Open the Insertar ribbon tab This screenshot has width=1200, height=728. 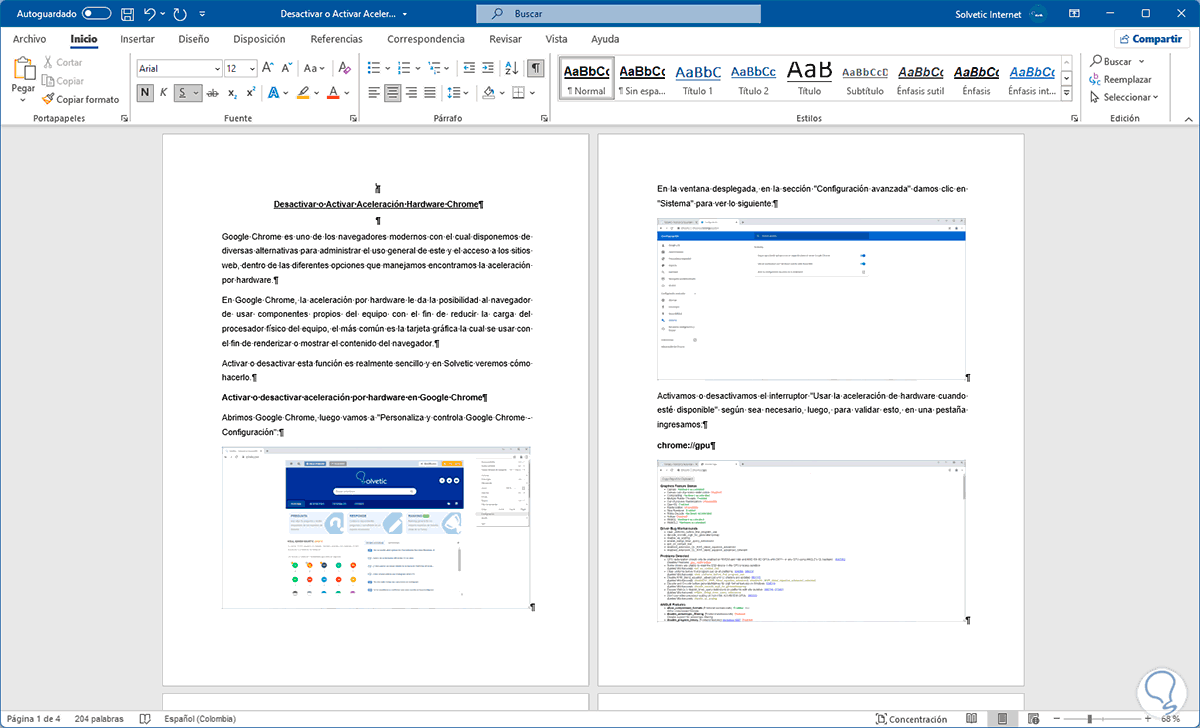(x=137, y=39)
